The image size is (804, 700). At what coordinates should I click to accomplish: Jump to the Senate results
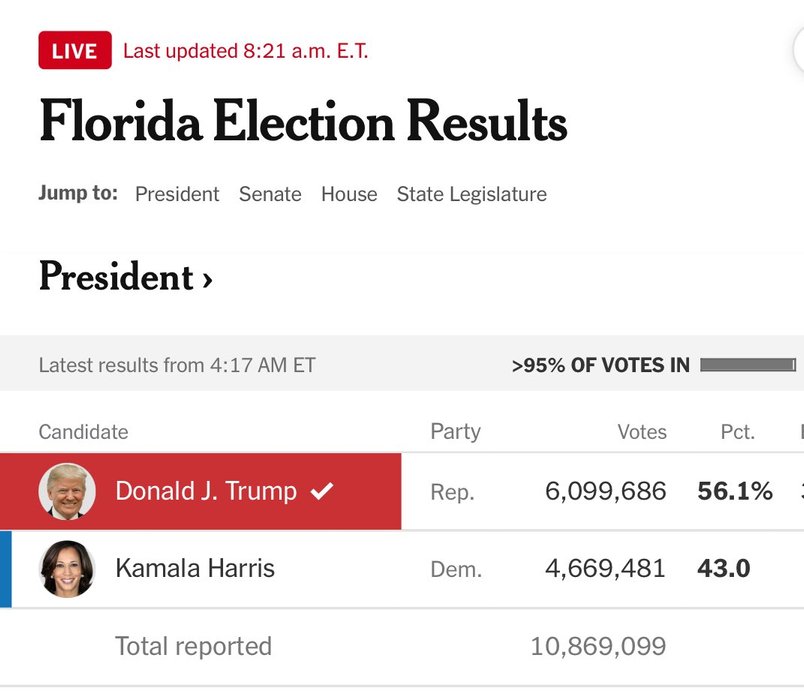(270, 194)
